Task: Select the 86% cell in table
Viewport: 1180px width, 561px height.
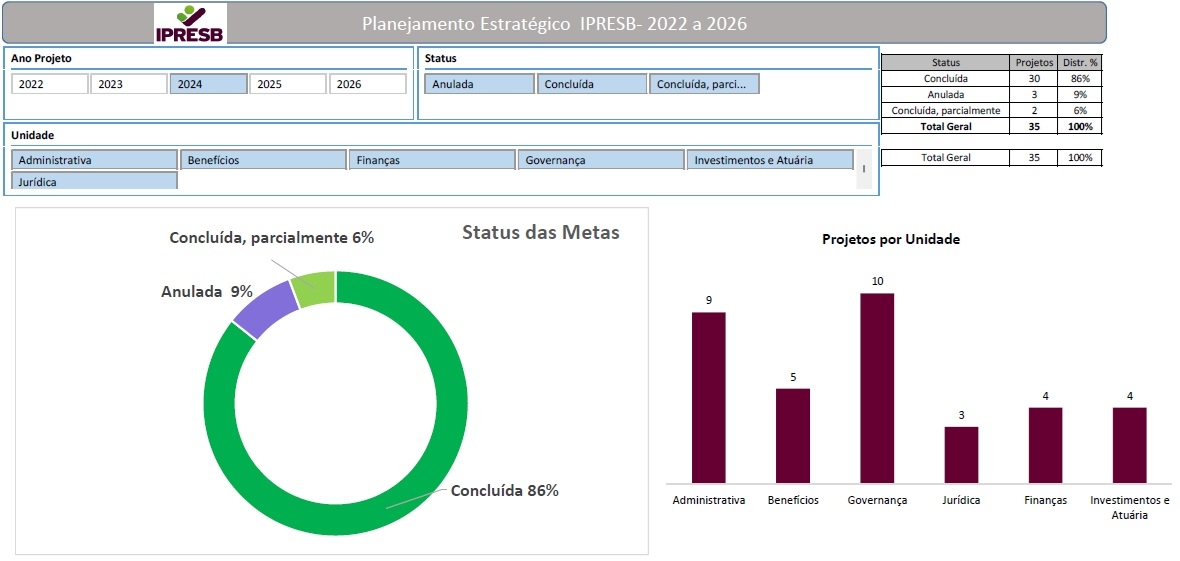Action: [x=1079, y=78]
